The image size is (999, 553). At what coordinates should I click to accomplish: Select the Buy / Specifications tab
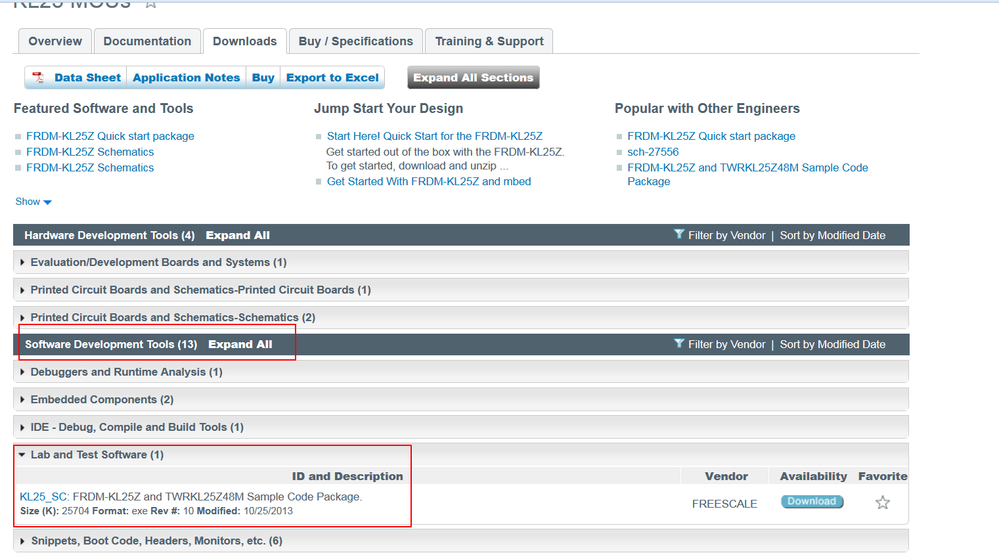coord(355,41)
